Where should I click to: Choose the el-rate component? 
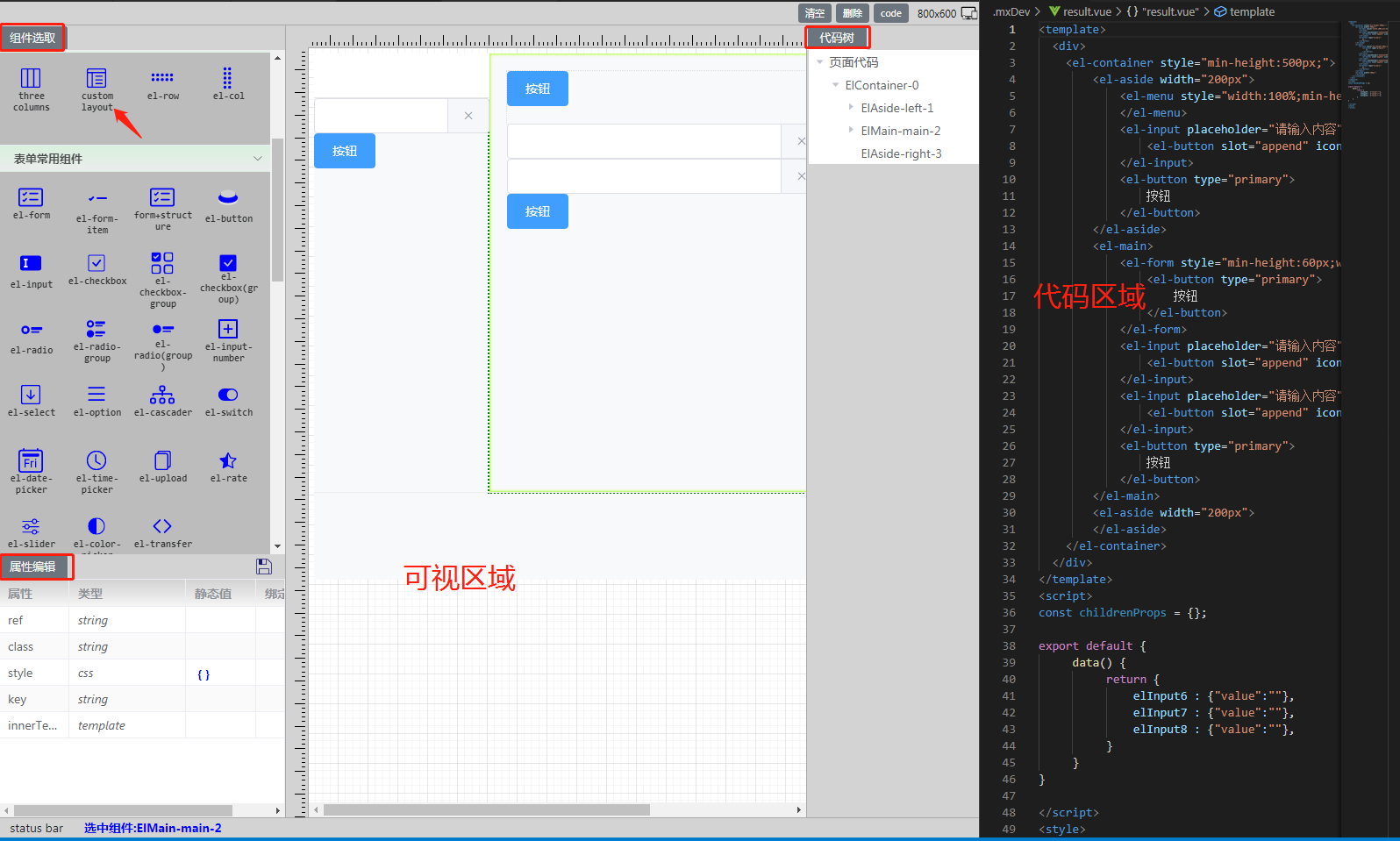(x=228, y=467)
